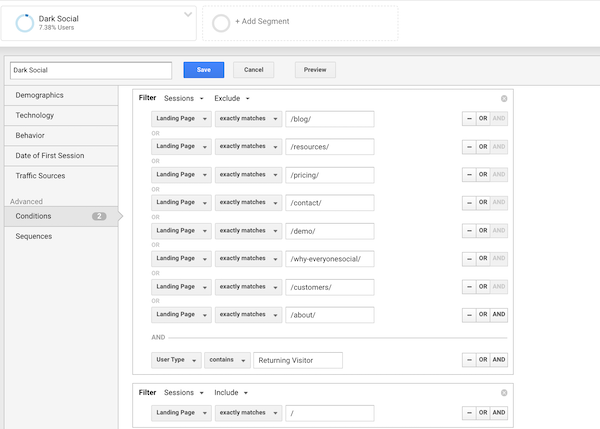
Task: Click the /blog/ value field
Action: 330,119
